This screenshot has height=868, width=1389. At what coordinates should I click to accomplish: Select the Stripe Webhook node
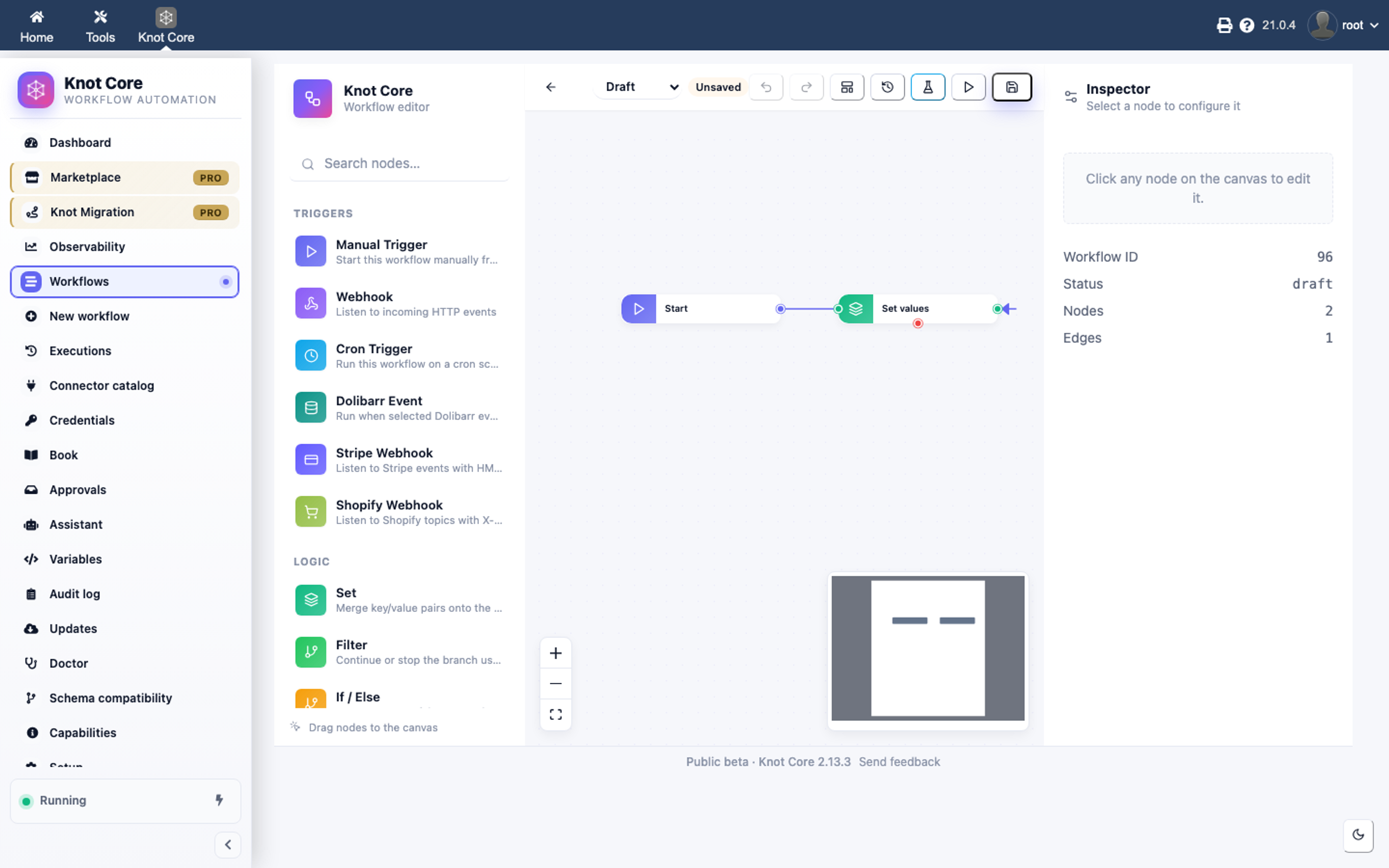399,460
